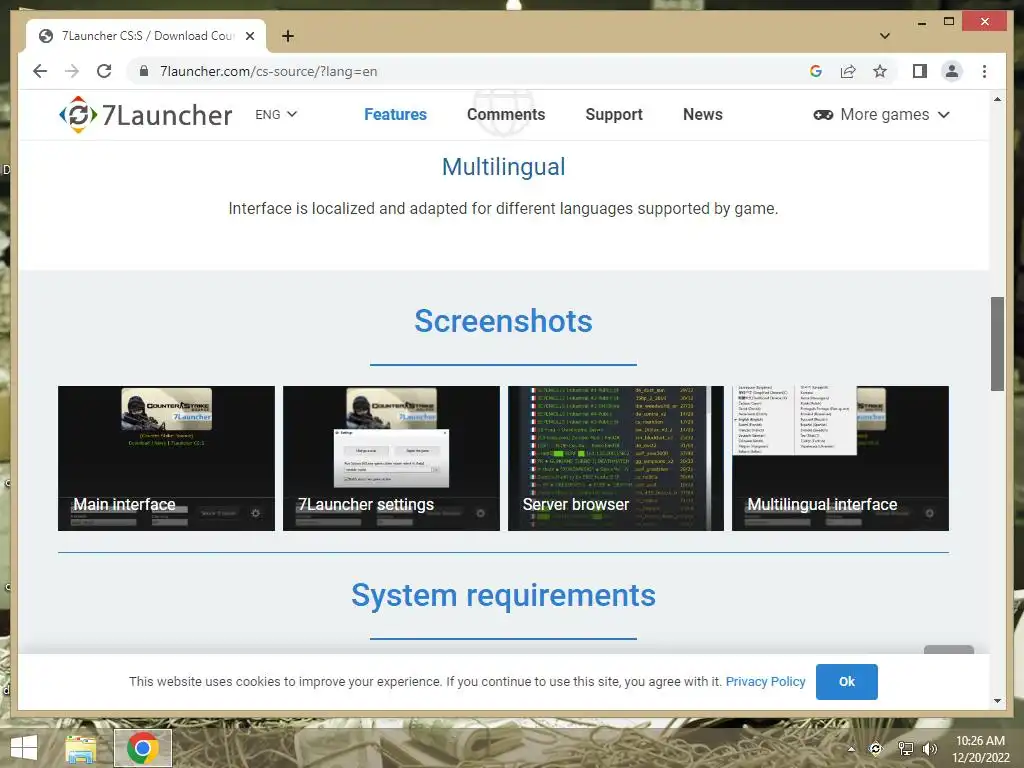Go forward with the browser forward arrow

pyautogui.click(x=72, y=71)
